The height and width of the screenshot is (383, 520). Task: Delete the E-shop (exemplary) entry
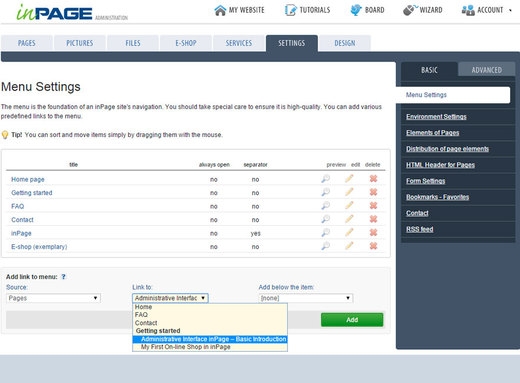click(373, 246)
